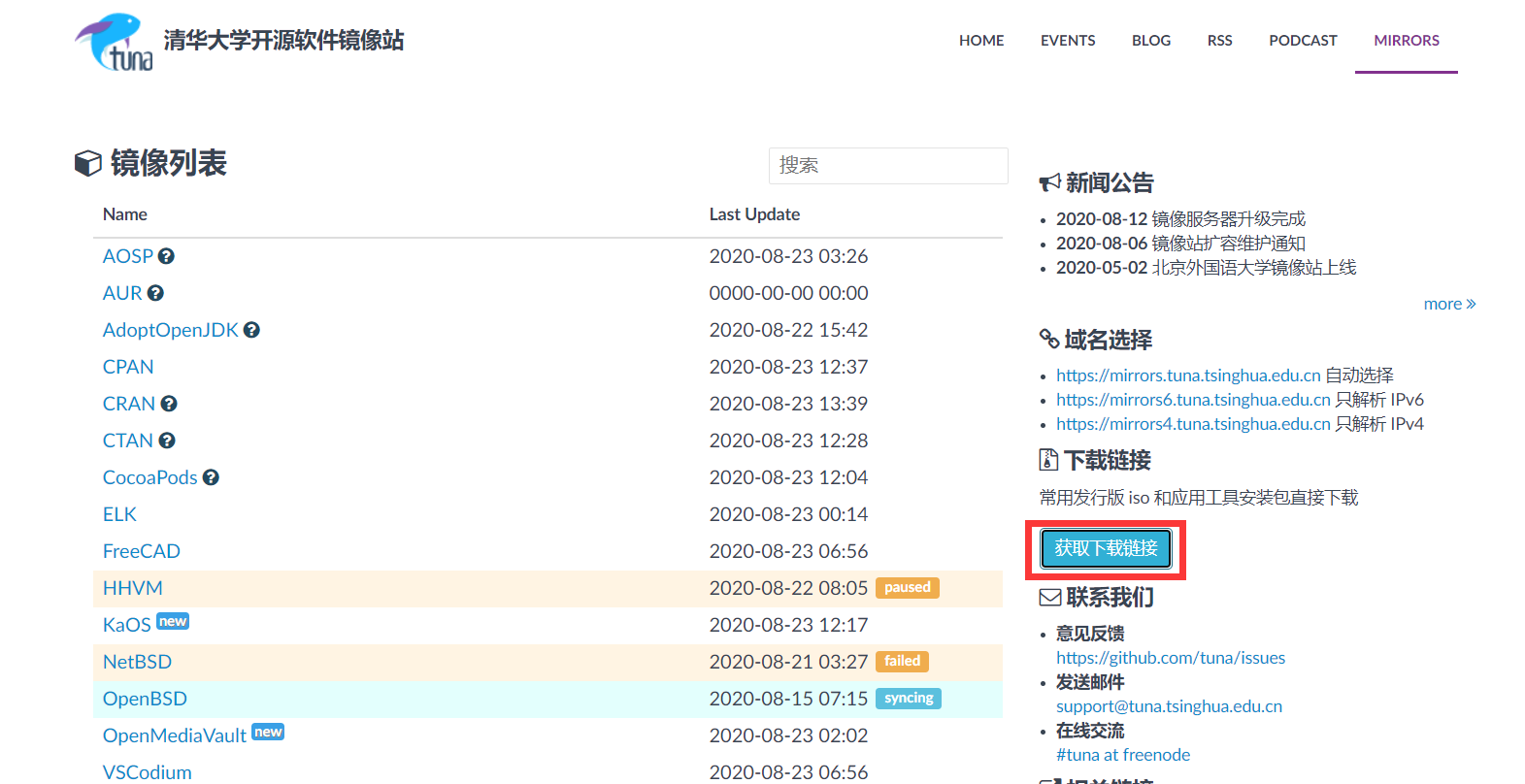Open the AUR mirror link
This screenshot has width=1525, height=784.
[122, 293]
